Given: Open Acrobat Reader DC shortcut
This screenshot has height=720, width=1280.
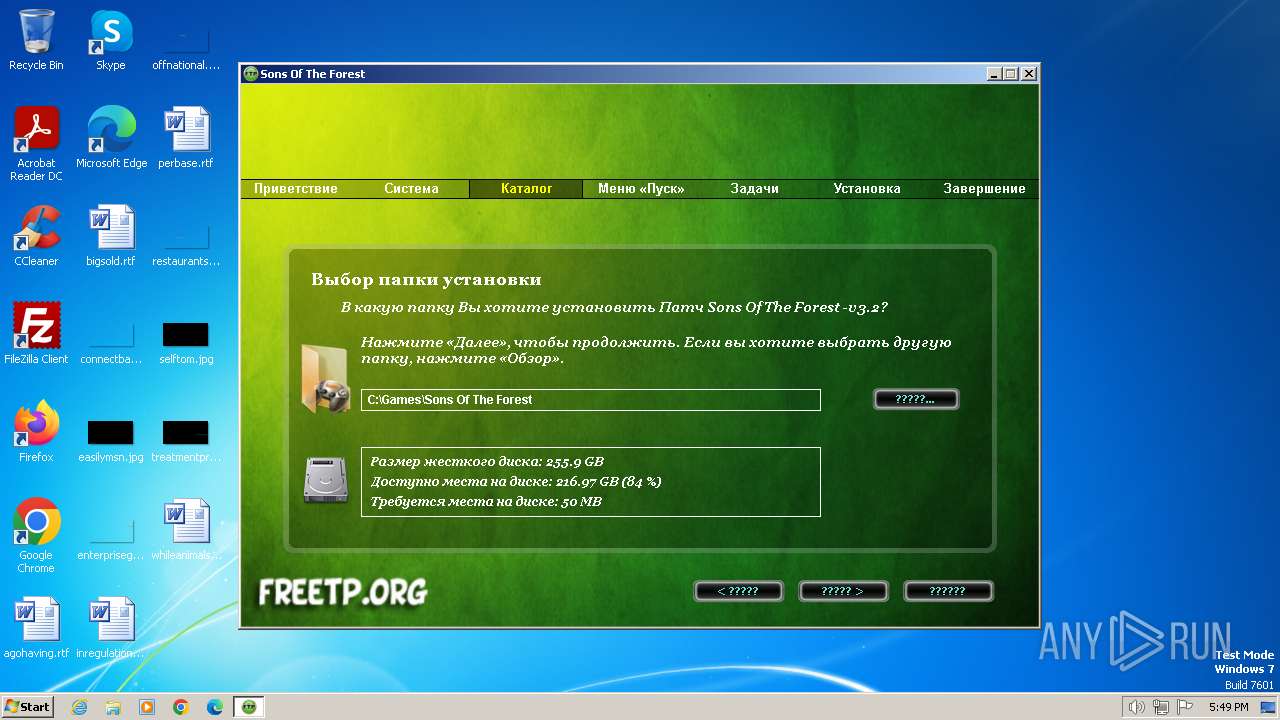Looking at the screenshot, I should pyautogui.click(x=36, y=144).
